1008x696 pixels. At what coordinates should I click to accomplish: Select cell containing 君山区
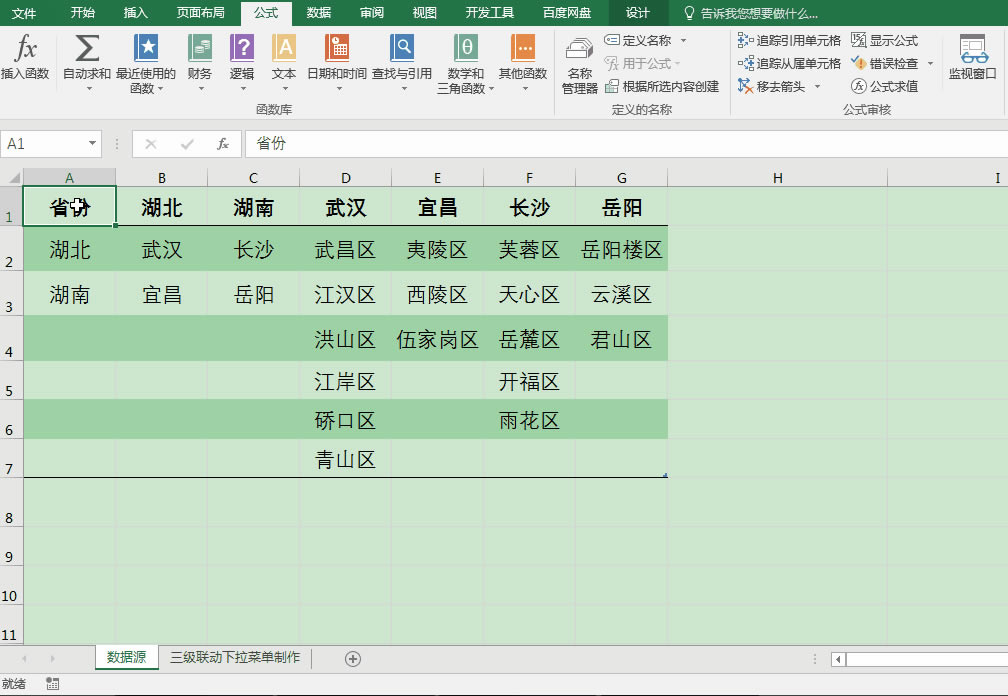(x=622, y=339)
